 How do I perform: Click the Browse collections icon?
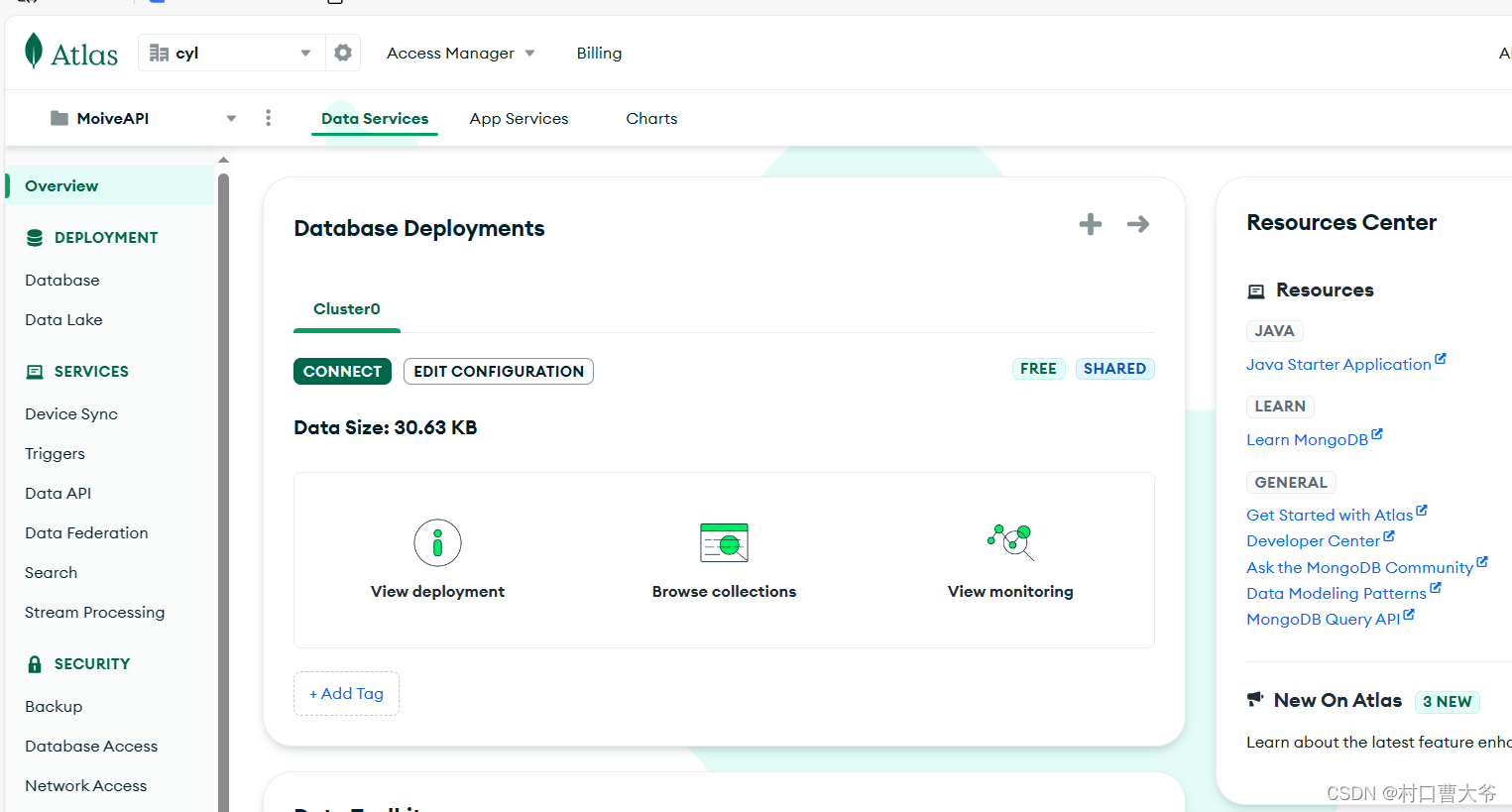coord(724,542)
